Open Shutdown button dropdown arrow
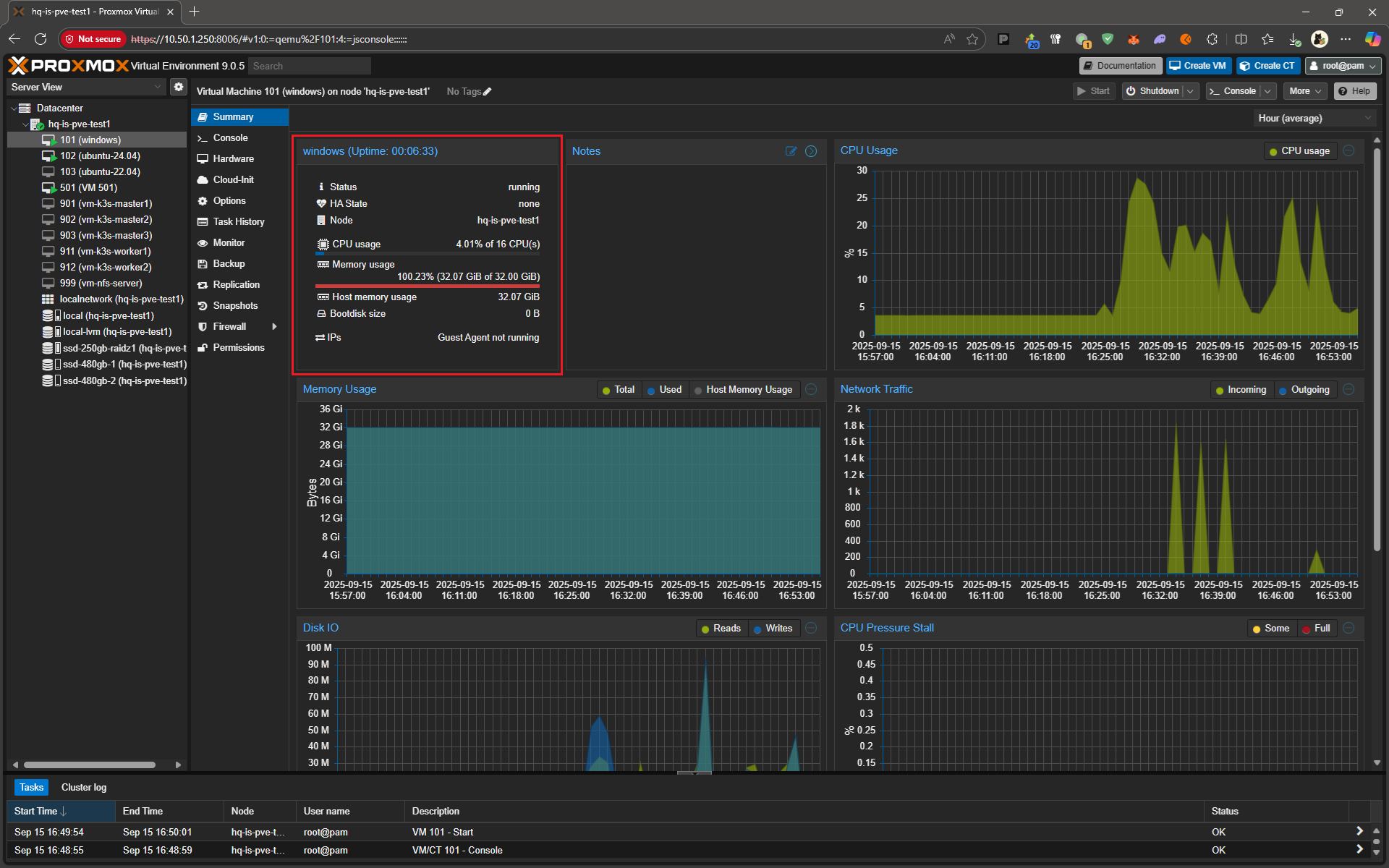This screenshot has height=868, width=1389. coord(1191,91)
